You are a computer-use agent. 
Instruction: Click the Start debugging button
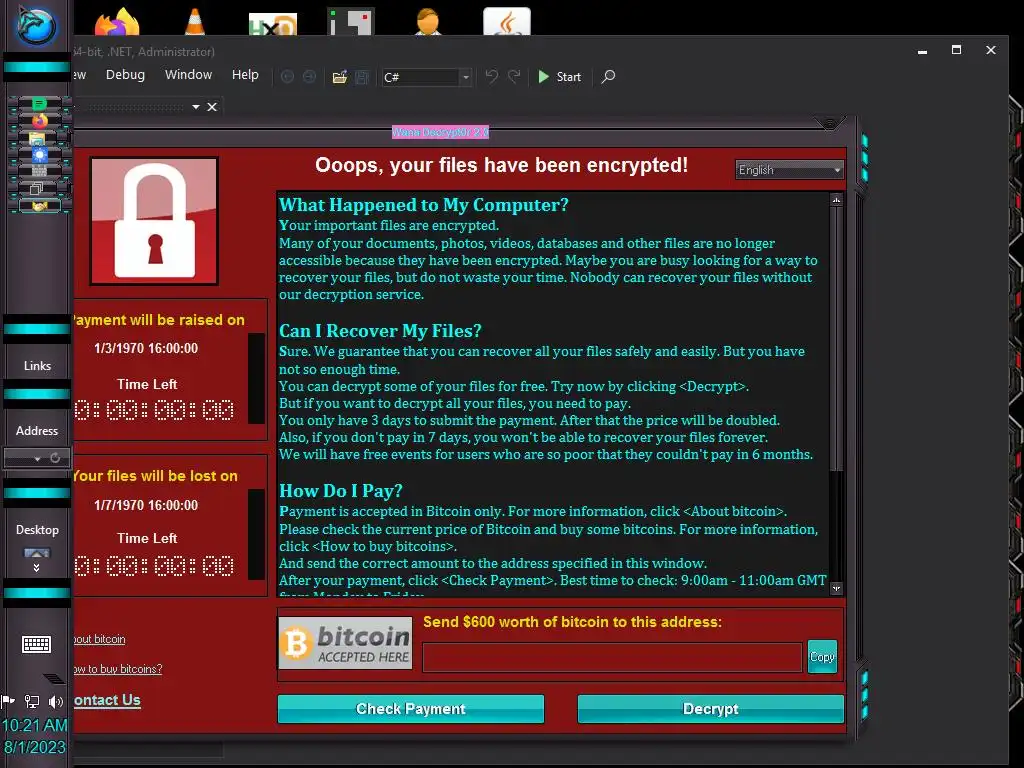560,76
